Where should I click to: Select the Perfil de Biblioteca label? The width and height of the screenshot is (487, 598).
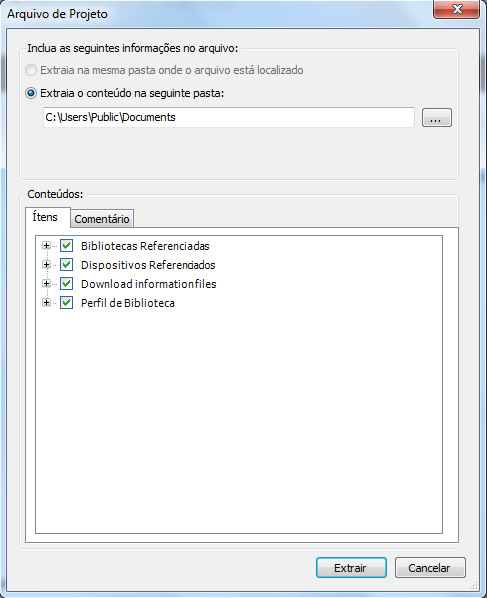click(128, 303)
